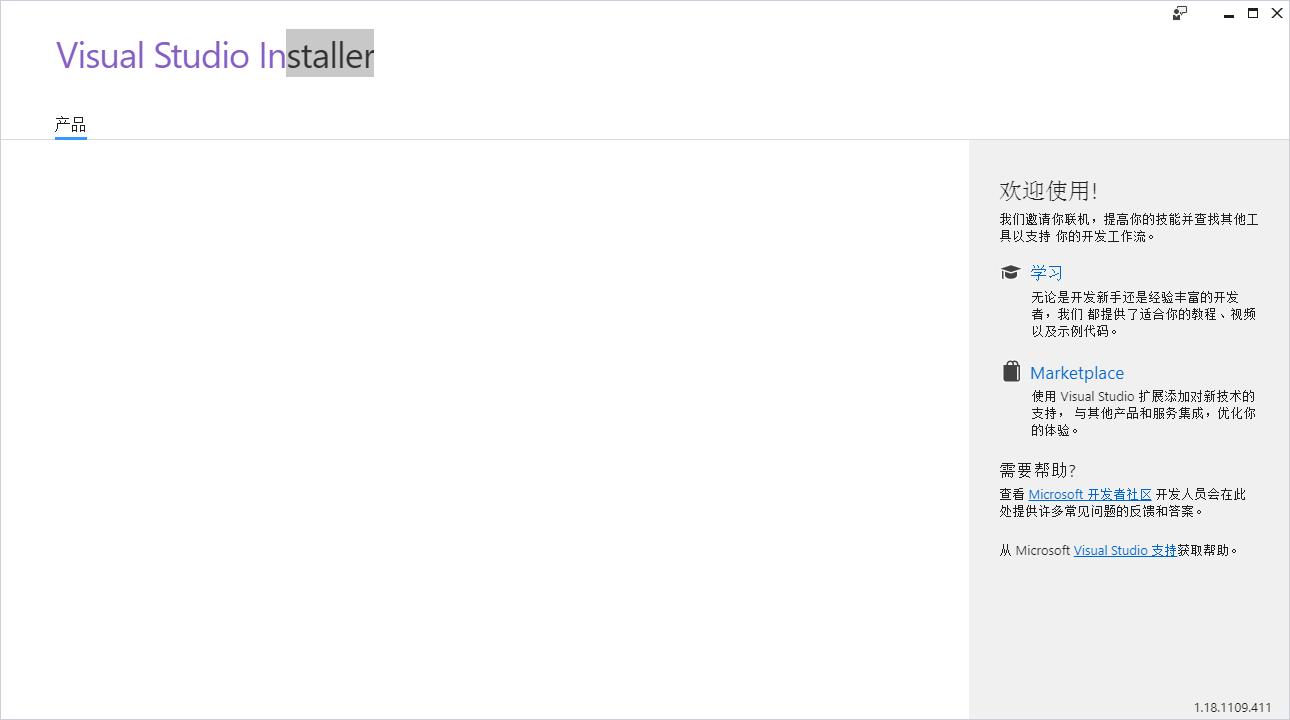Click the graduation cap icon beside 学习
The image size is (1290, 720).
(x=1010, y=272)
